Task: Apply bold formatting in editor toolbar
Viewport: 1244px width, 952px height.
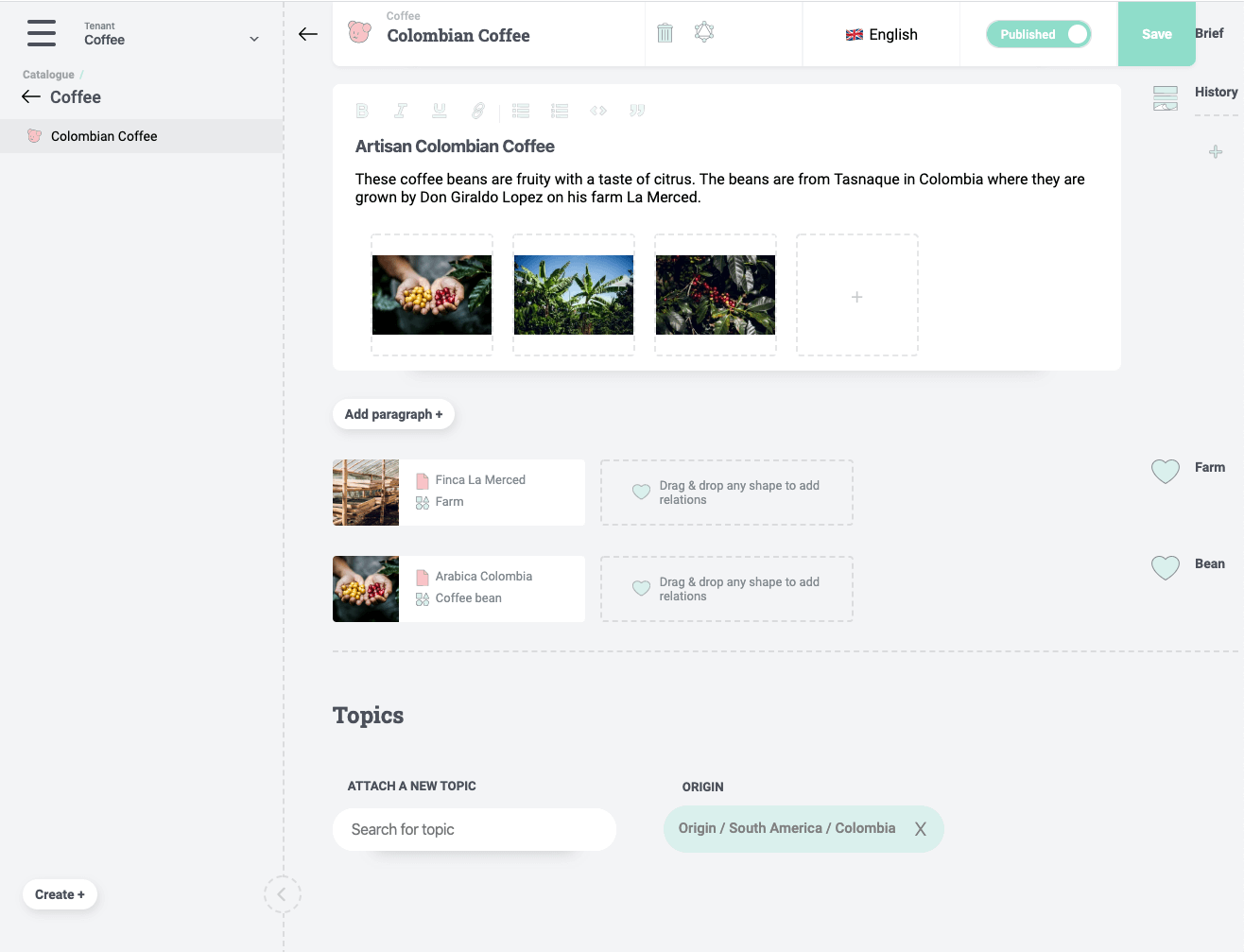Action: pos(362,111)
